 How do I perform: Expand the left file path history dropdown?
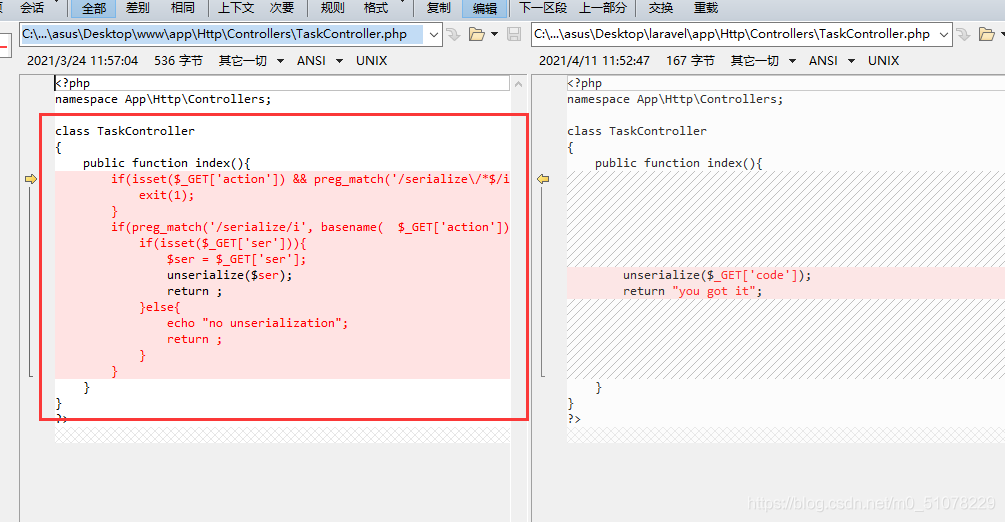pyautogui.click(x=434, y=35)
